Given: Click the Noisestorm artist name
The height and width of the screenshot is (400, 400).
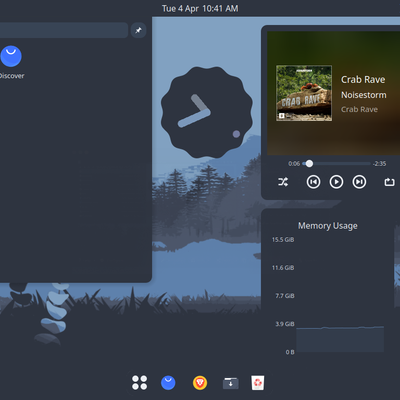Looking at the screenshot, I should (364, 95).
